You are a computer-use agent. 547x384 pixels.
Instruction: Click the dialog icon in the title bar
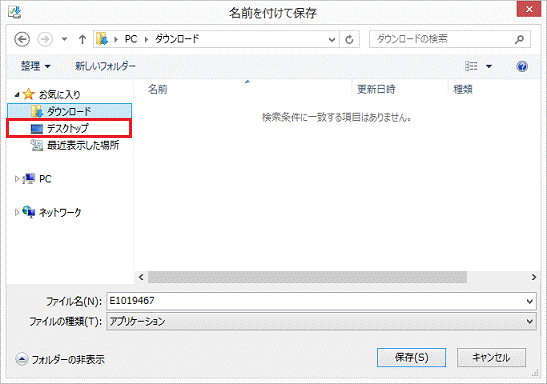click(x=15, y=12)
